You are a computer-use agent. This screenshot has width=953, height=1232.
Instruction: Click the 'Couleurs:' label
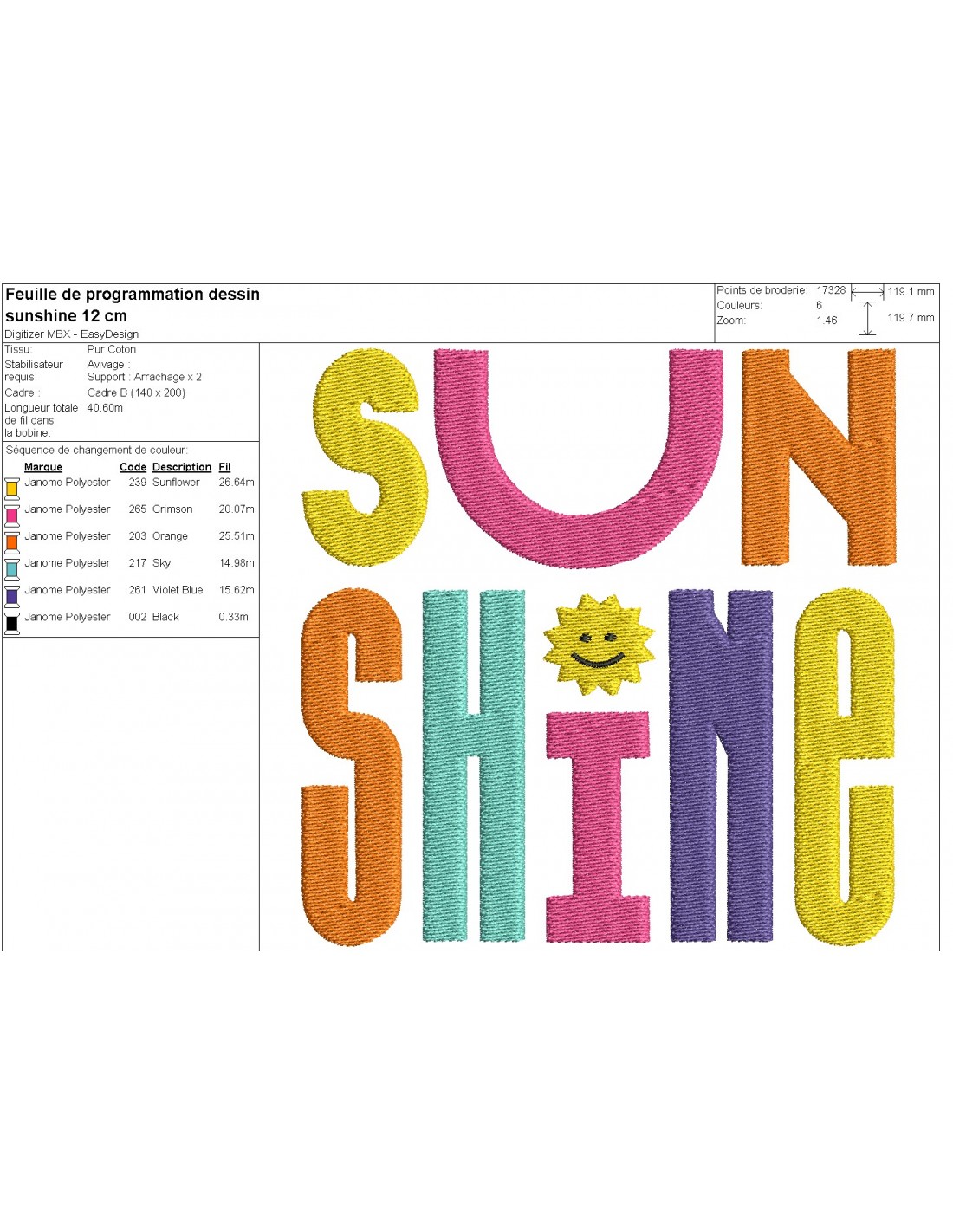point(739,305)
